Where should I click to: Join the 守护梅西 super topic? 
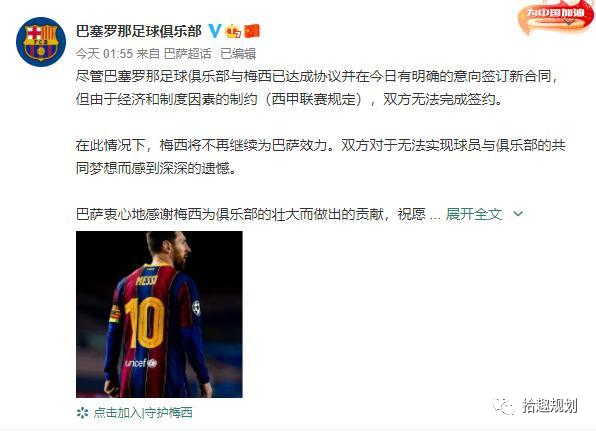[x=143, y=413]
